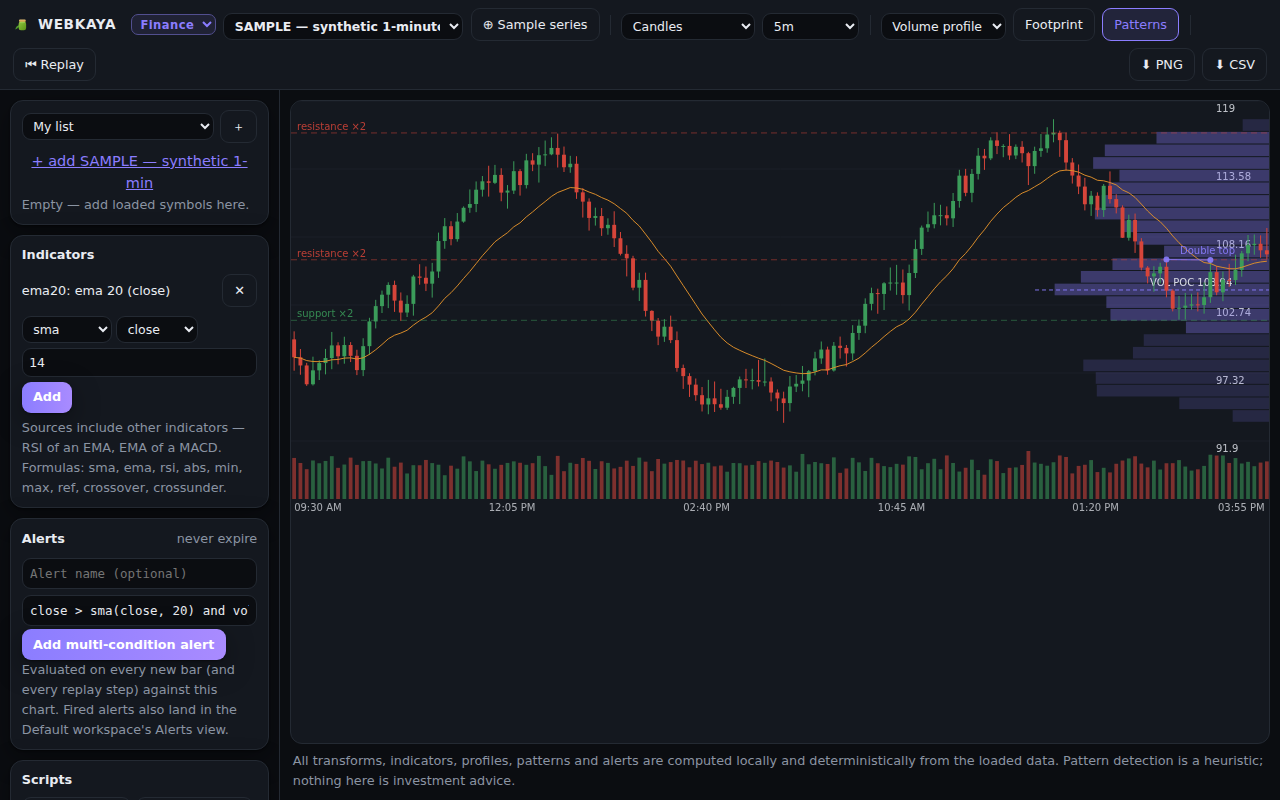The image size is (1280, 800).
Task: Click the ema20: ema 20 (close) indicator text
Action: (x=96, y=291)
